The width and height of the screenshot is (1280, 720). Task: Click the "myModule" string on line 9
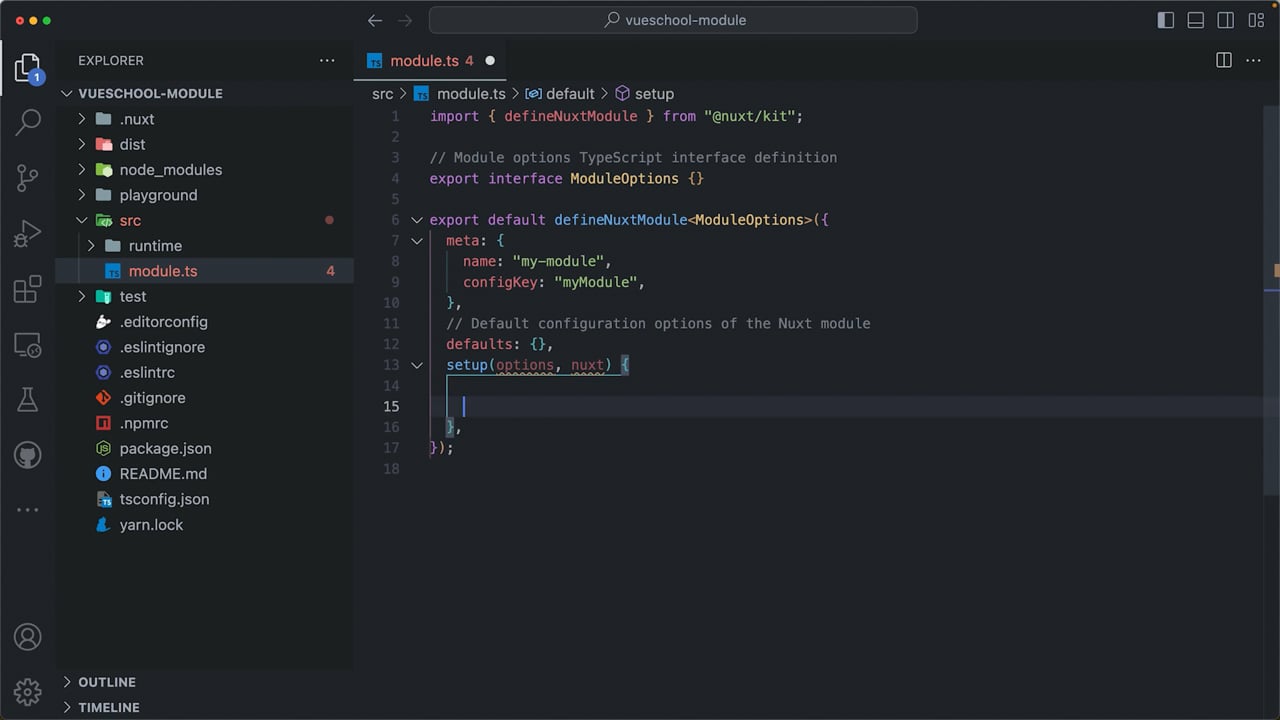pyautogui.click(x=595, y=282)
